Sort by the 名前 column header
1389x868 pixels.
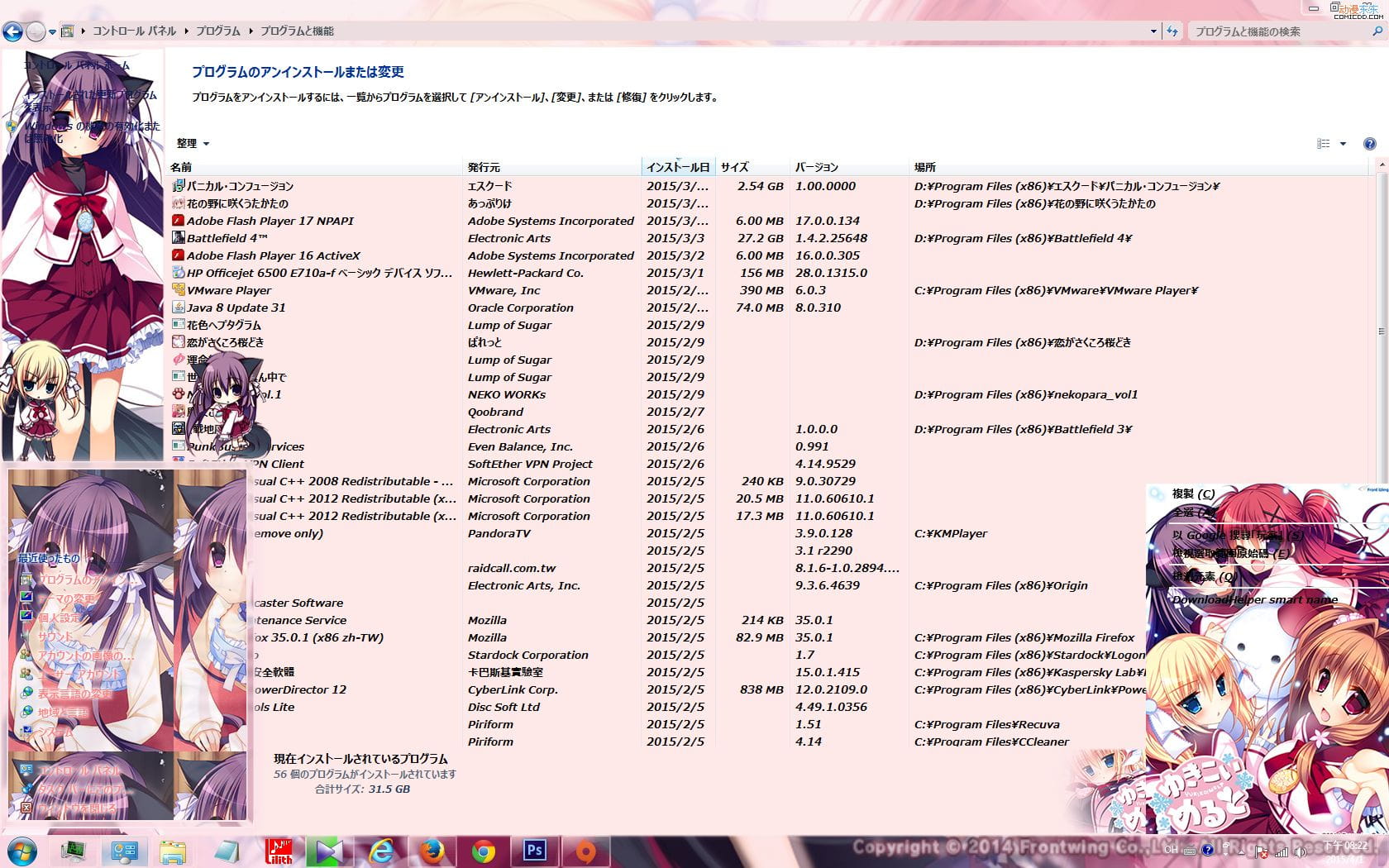click(315, 167)
